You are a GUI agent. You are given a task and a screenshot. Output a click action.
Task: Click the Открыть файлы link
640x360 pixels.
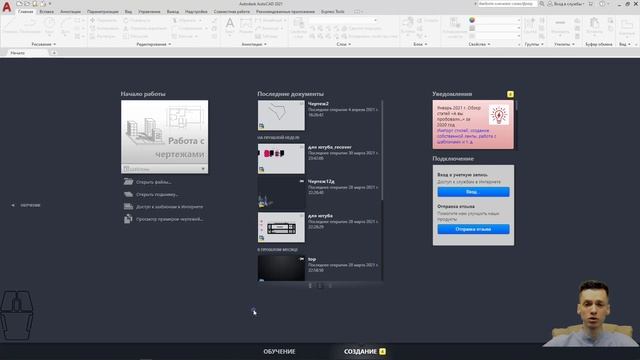pos(153,182)
